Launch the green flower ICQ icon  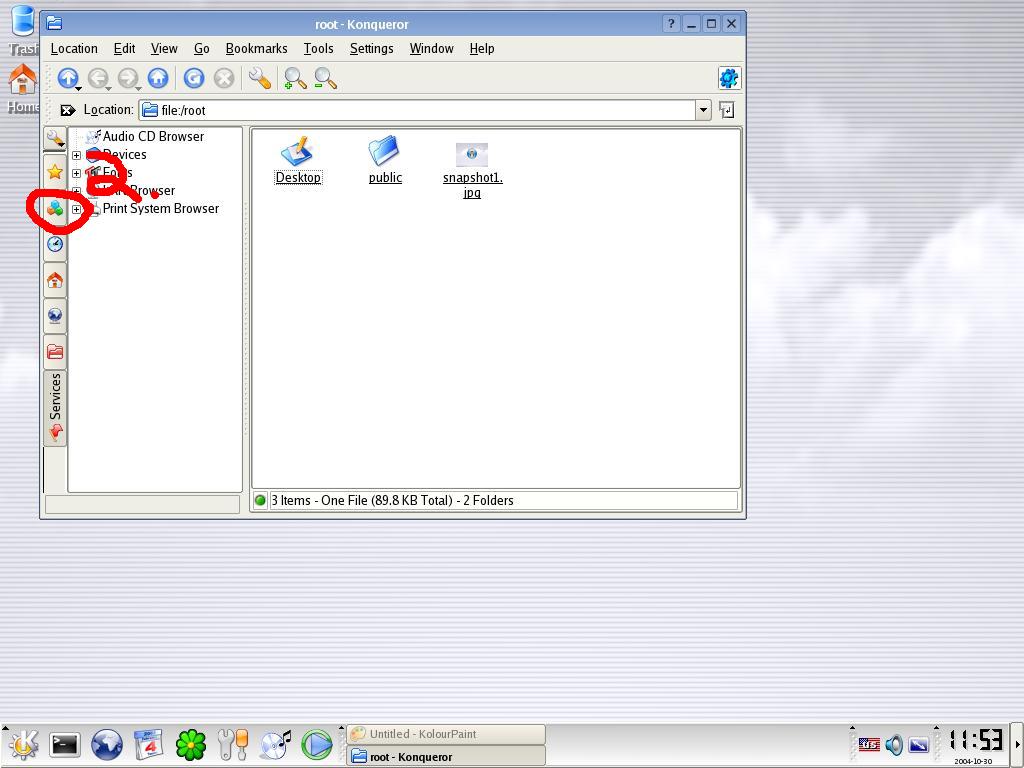point(191,745)
